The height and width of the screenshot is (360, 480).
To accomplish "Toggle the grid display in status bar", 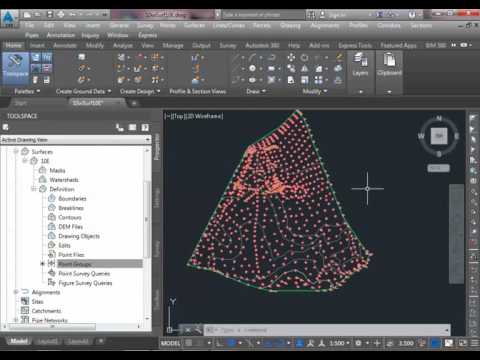I will [x=189, y=343].
